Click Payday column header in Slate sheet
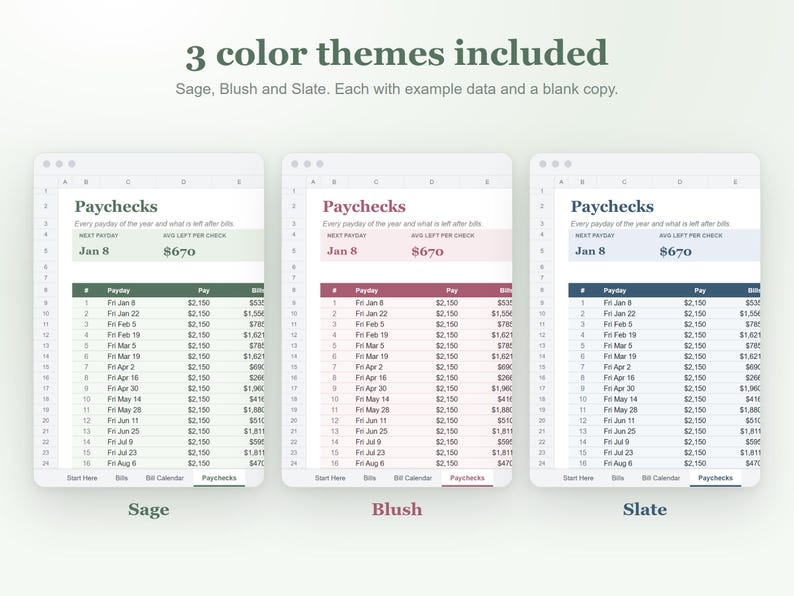Viewport: 794px width, 596px height. (615, 291)
